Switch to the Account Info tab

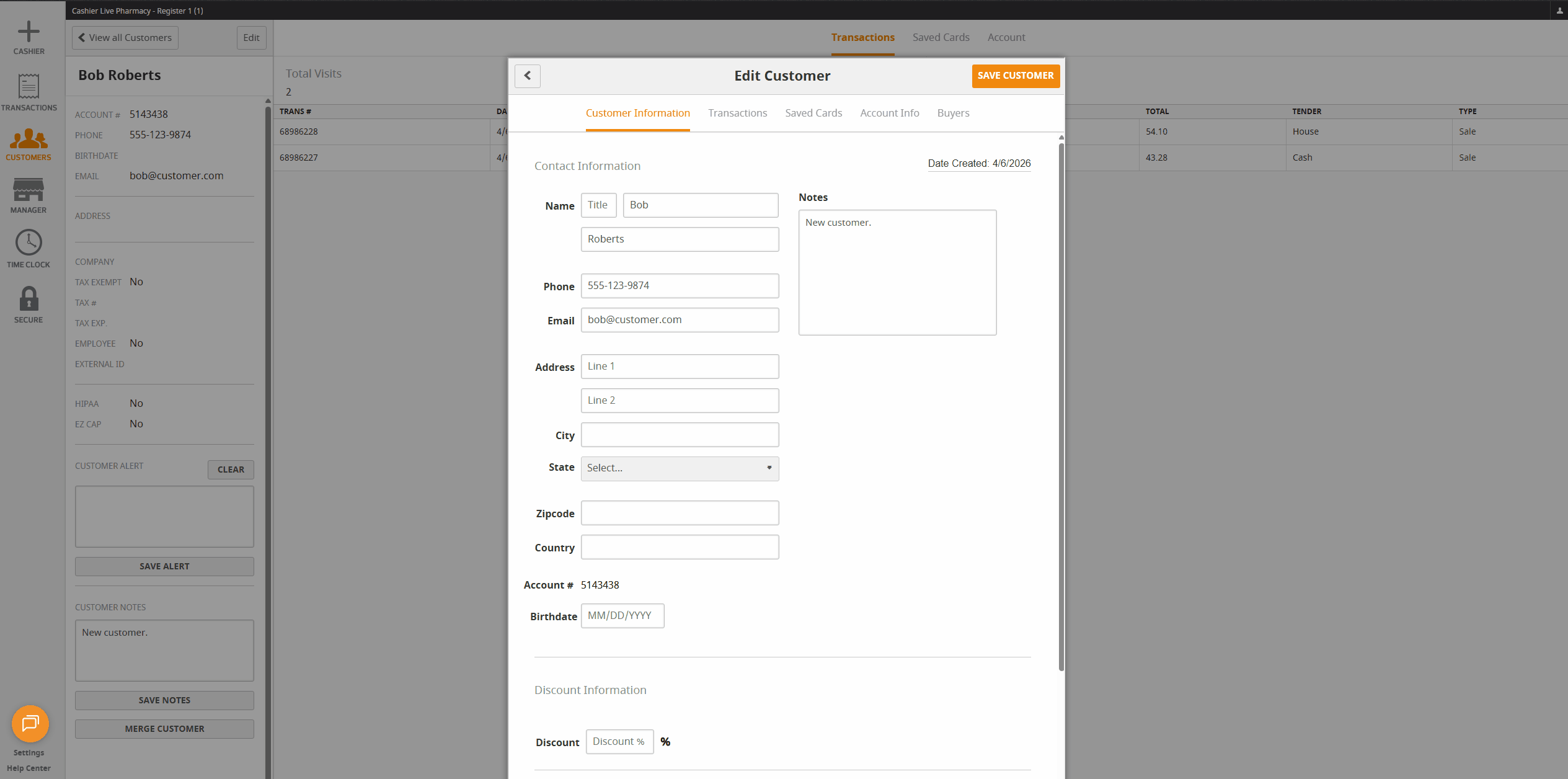tap(889, 113)
